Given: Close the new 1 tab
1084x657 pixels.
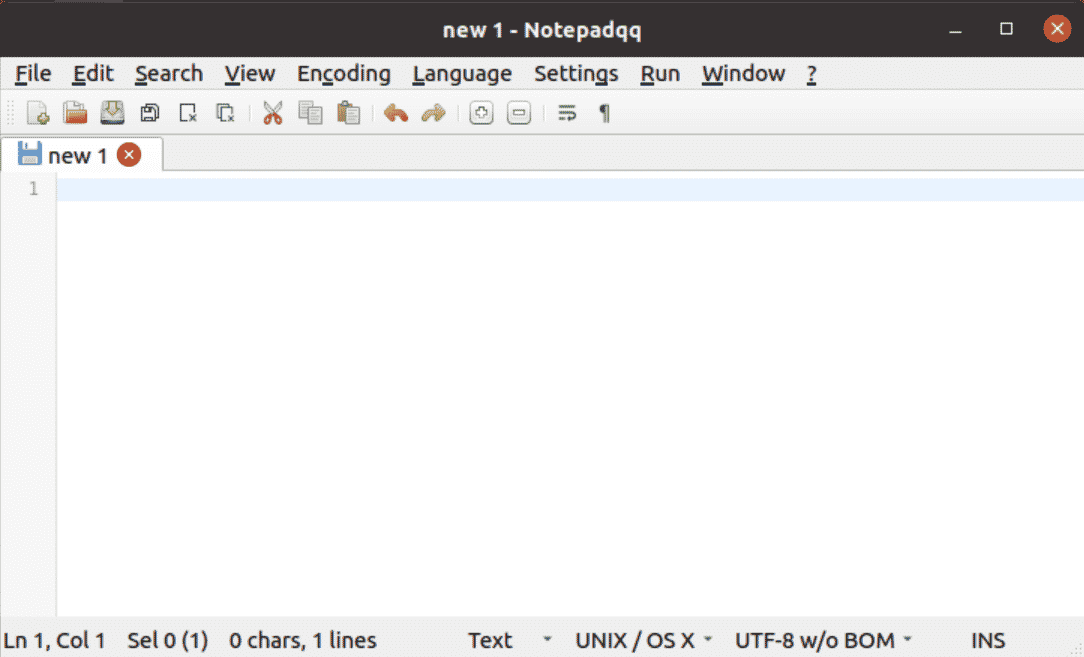Looking at the screenshot, I should pyautogui.click(x=129, y=155).
